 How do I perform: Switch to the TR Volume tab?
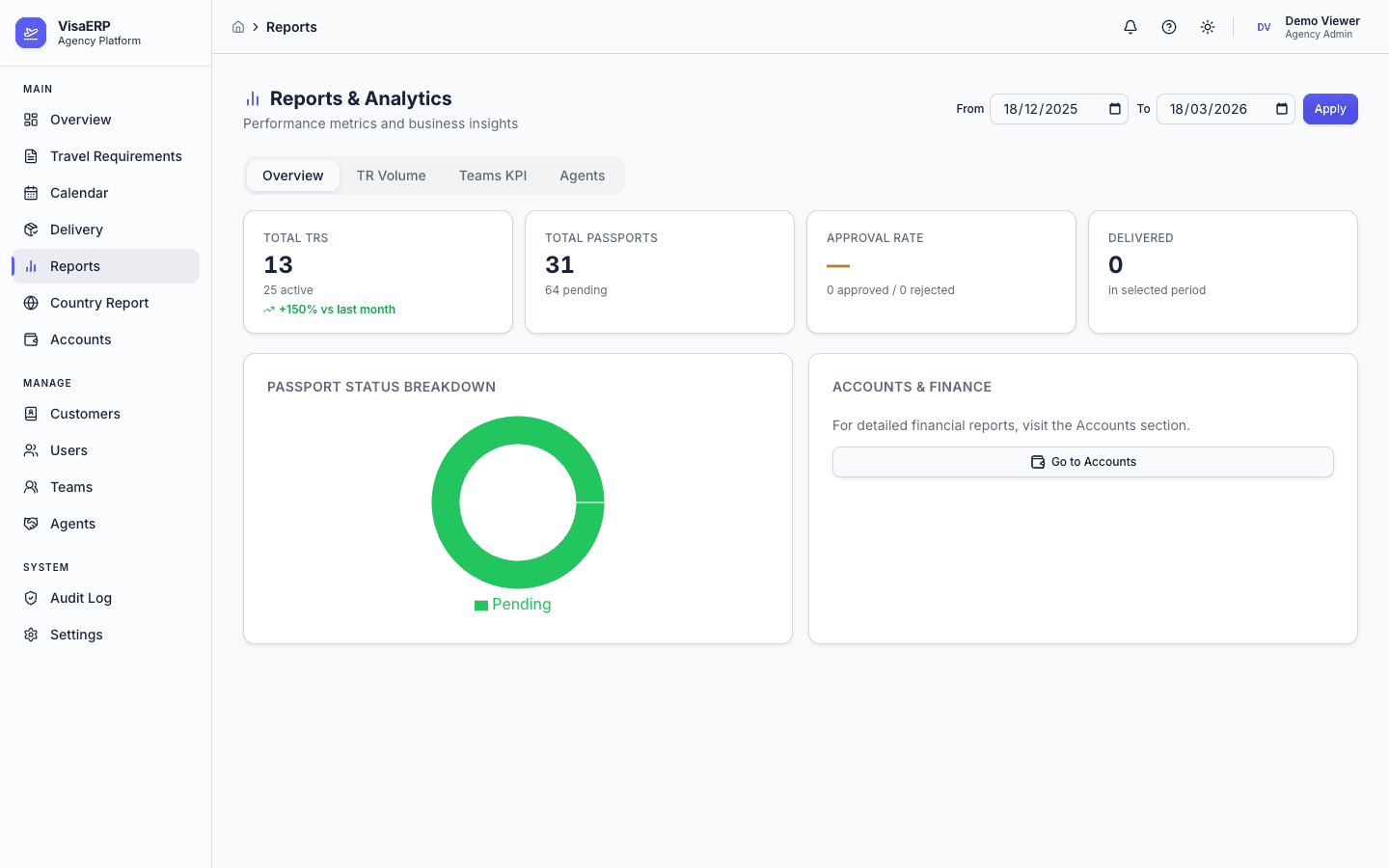click(391, 176)
